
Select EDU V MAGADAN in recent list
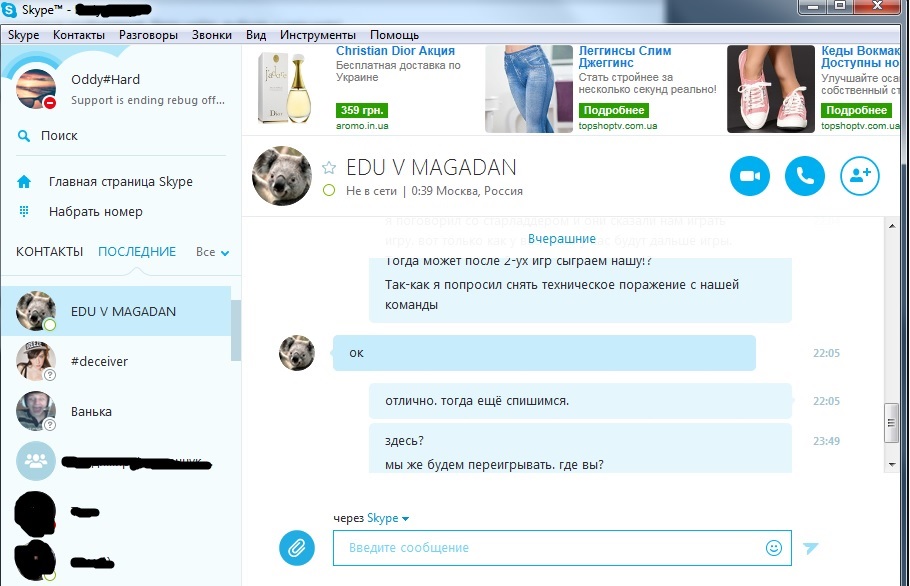tap(116, 311)
